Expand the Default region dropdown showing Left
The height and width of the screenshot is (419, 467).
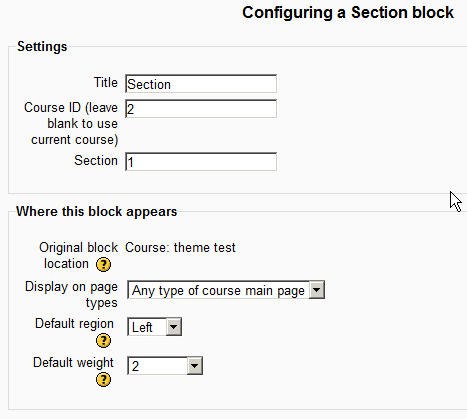[154, 326]
